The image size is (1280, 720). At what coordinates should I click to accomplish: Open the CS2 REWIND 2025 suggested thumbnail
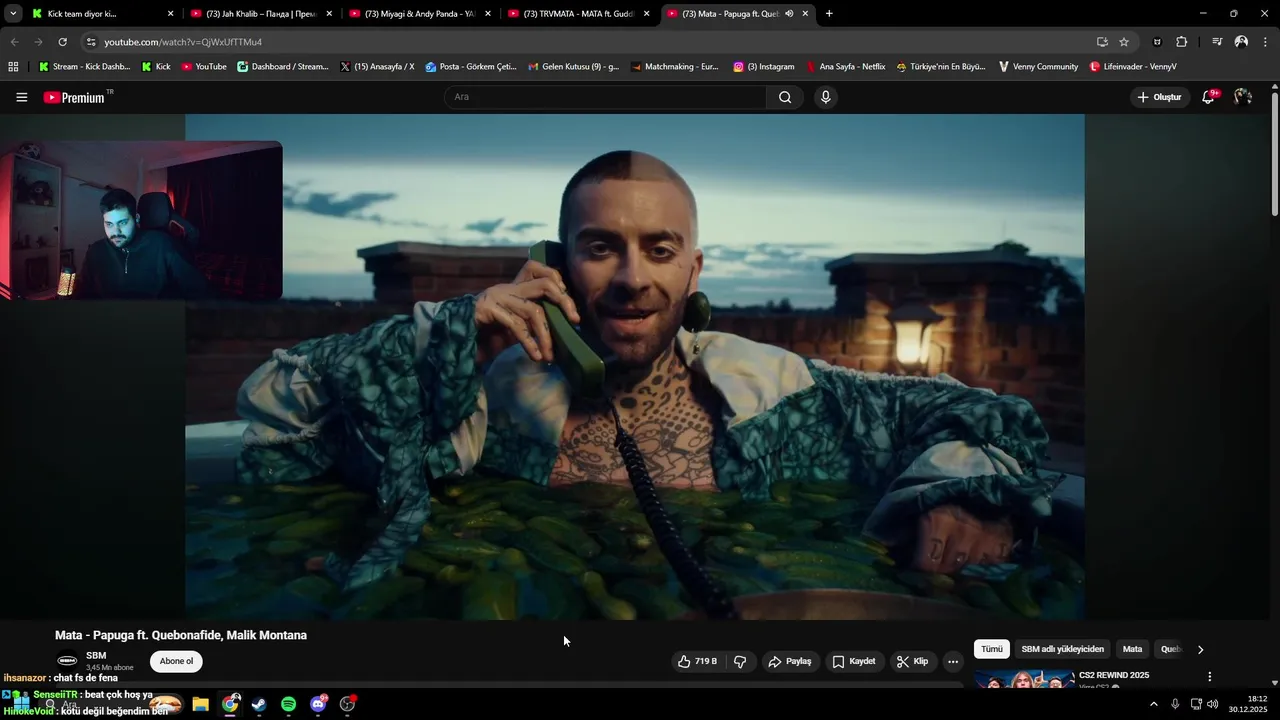tap(1024, 681)
